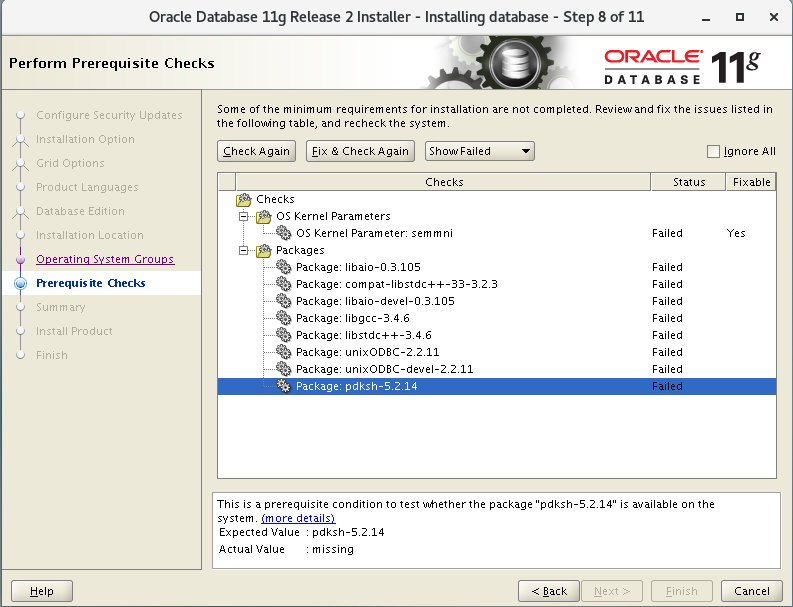
Task: Click the Cancel button
Action: [752, 591]
